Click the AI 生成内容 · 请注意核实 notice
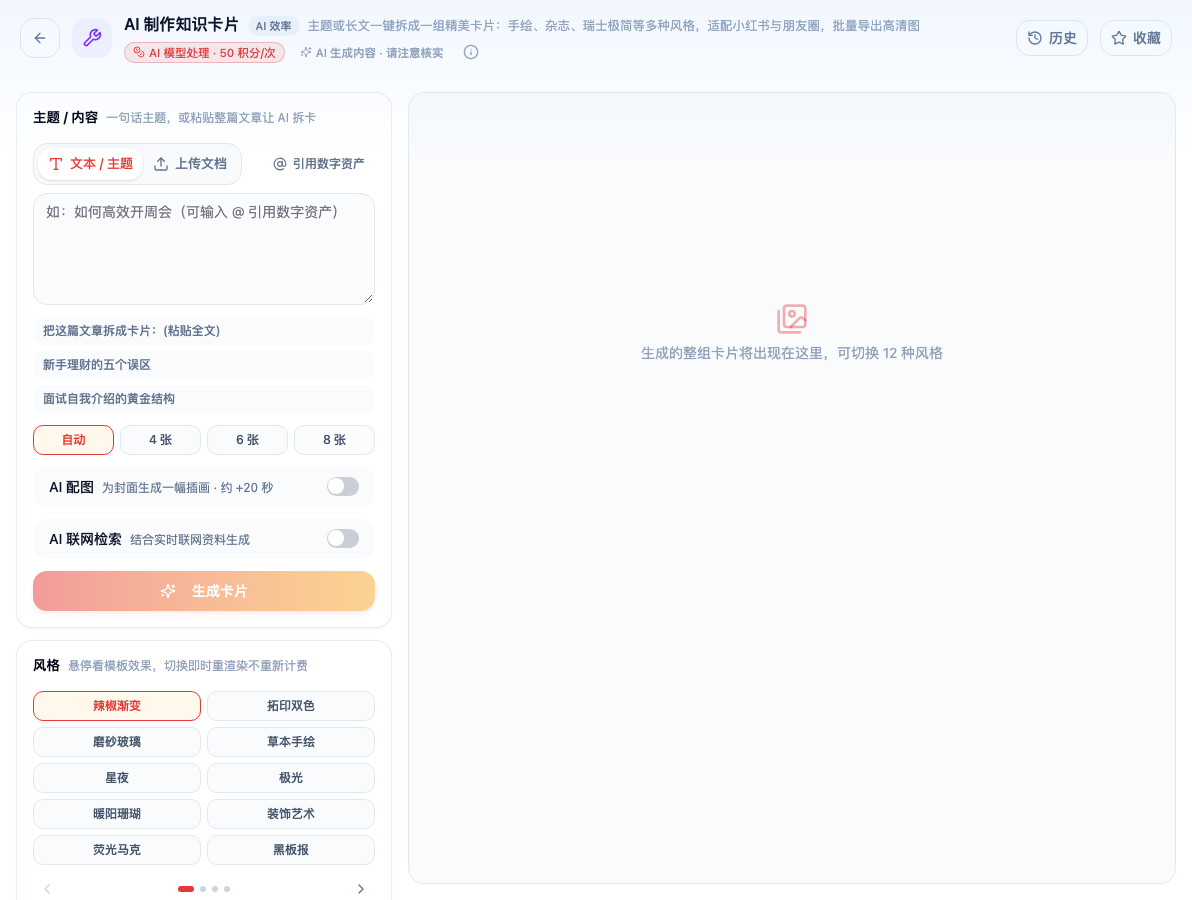The image size is (1192, 900). point(372,52)
